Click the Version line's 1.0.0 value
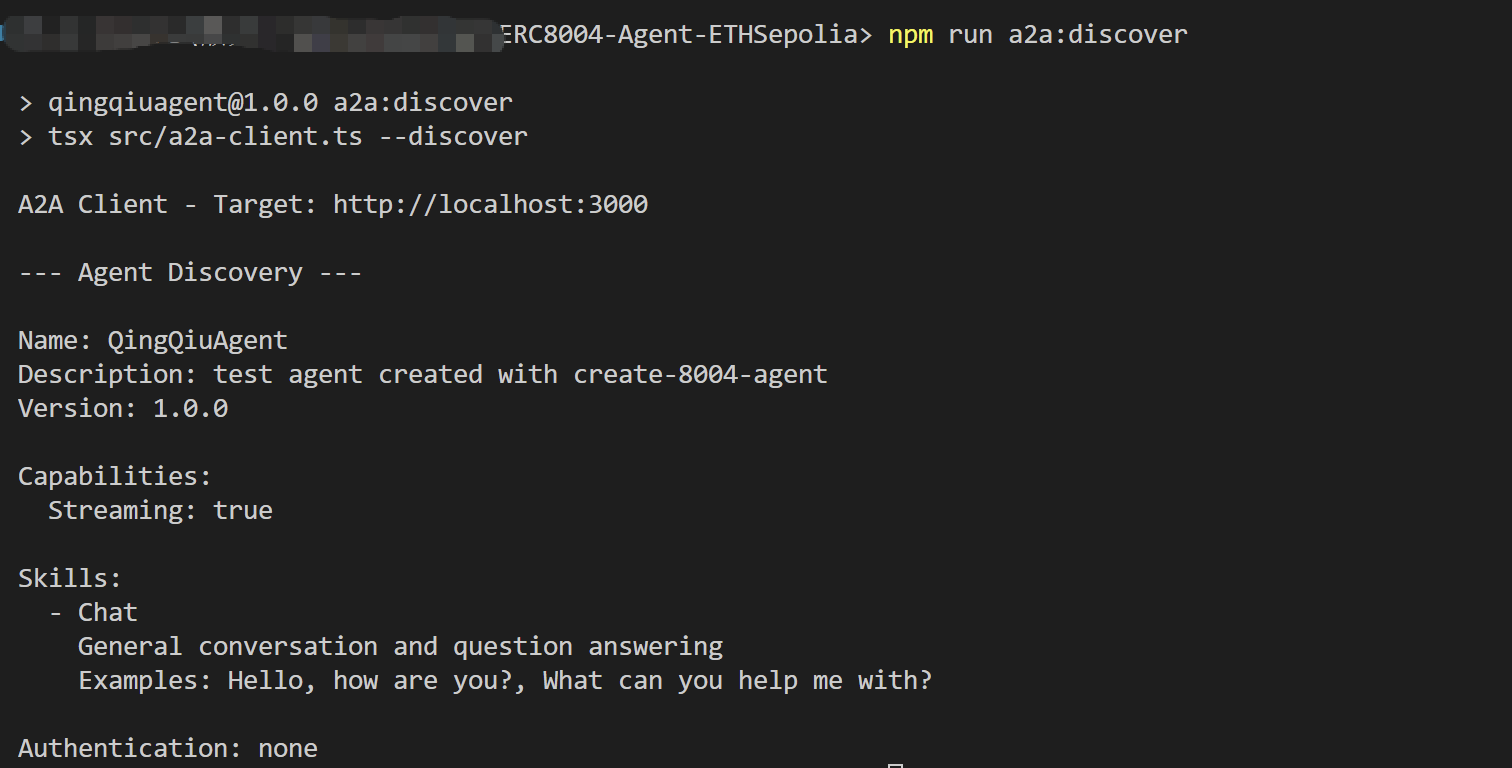 pyautogui.click(x=190, y=409)
